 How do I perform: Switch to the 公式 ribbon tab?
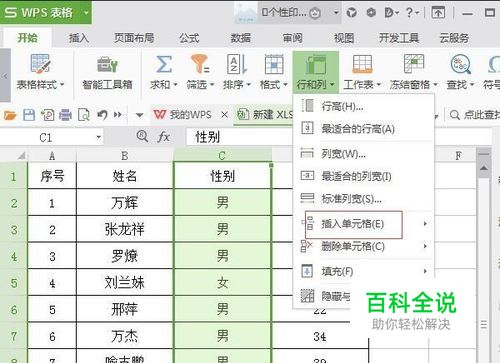[189, 38]
